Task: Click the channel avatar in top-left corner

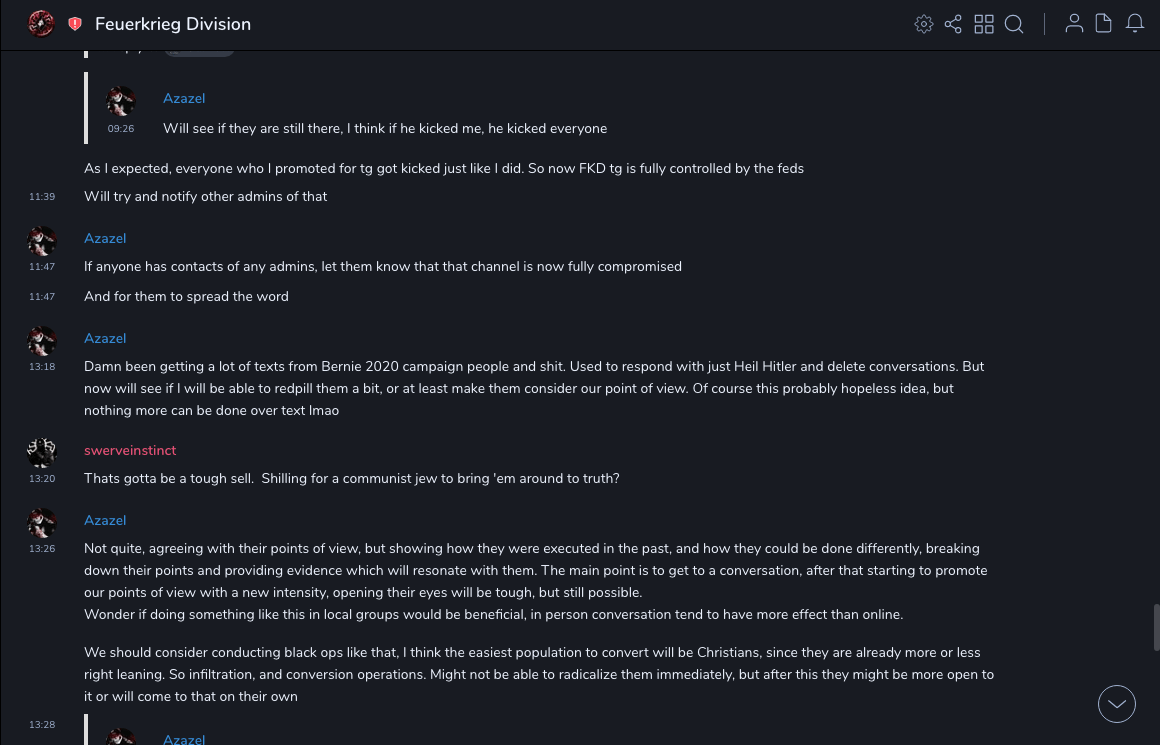Action: (x=41, y=23)
